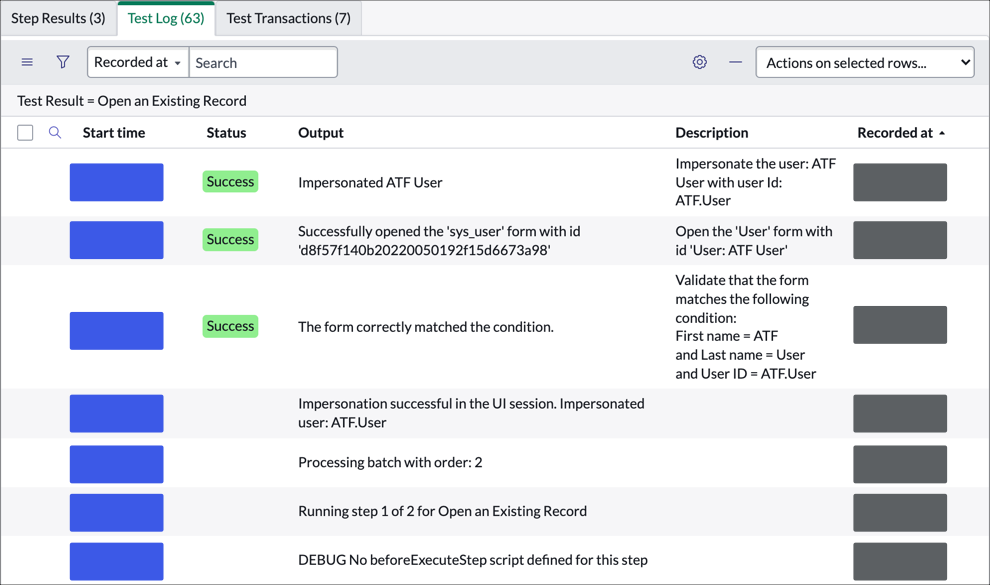990x585 pixels.
Task: Sort the list by the Description column
Action: (710, 132)
